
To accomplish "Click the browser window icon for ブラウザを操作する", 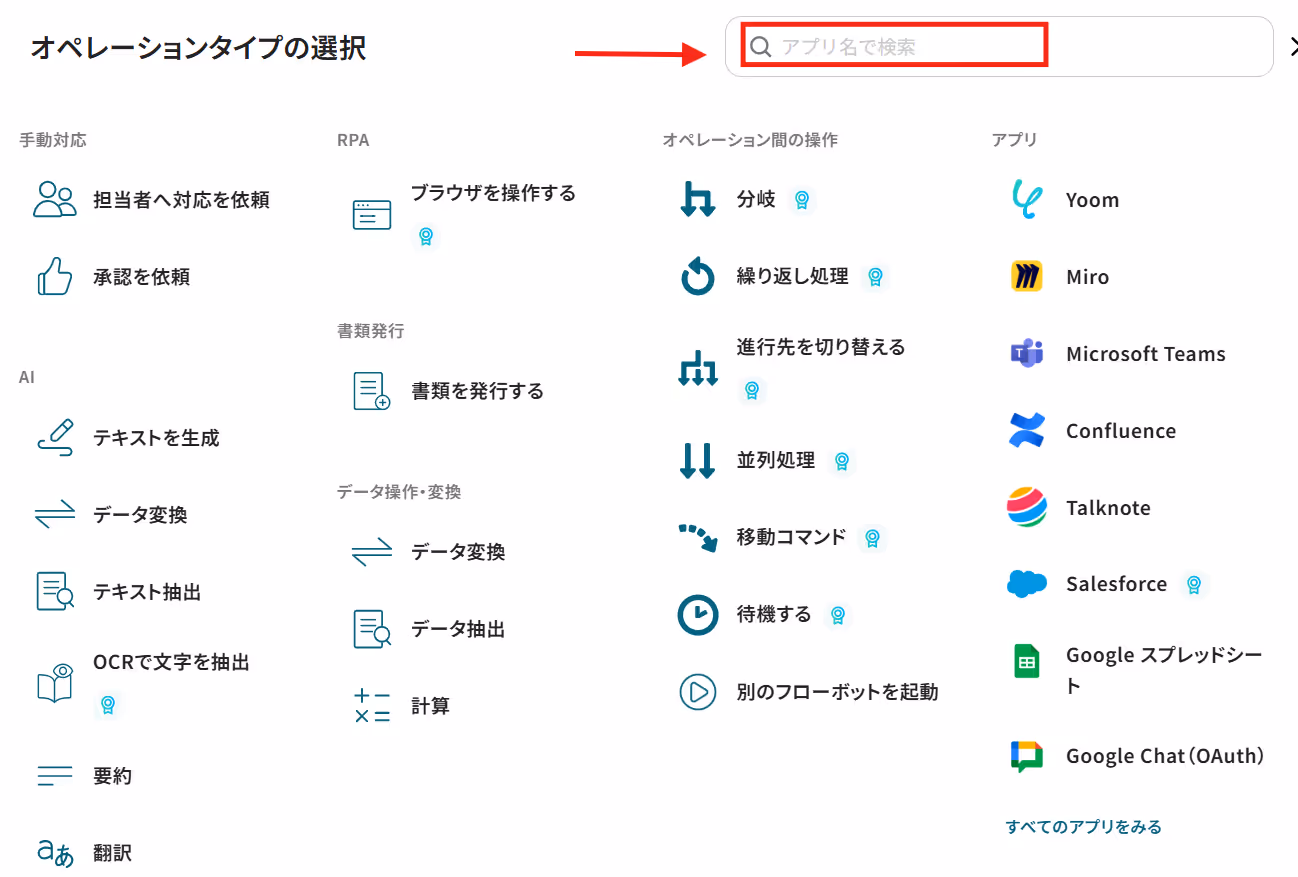I will [372, 215].
